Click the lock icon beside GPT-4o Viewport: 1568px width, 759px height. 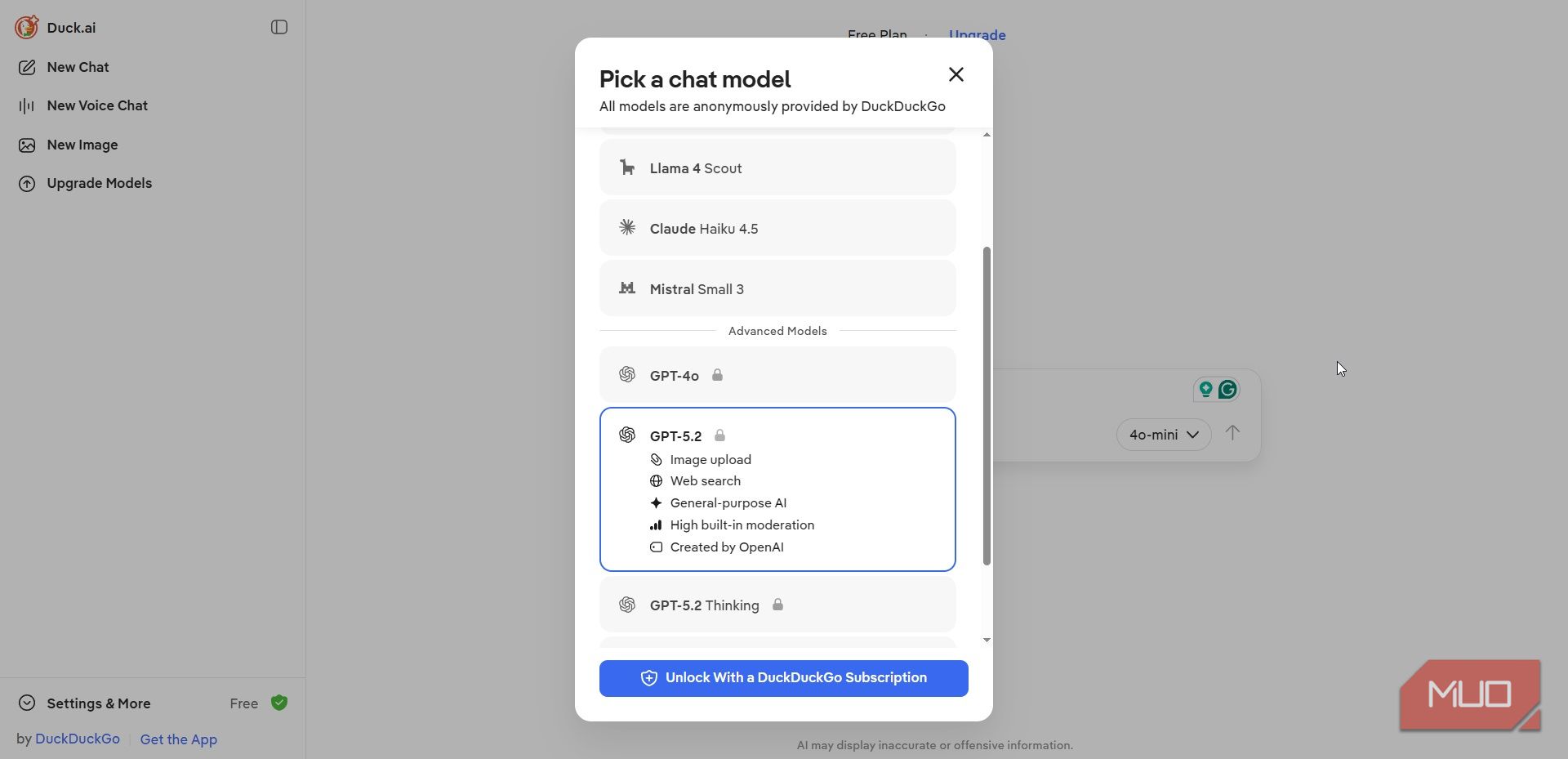coord(717,375)
